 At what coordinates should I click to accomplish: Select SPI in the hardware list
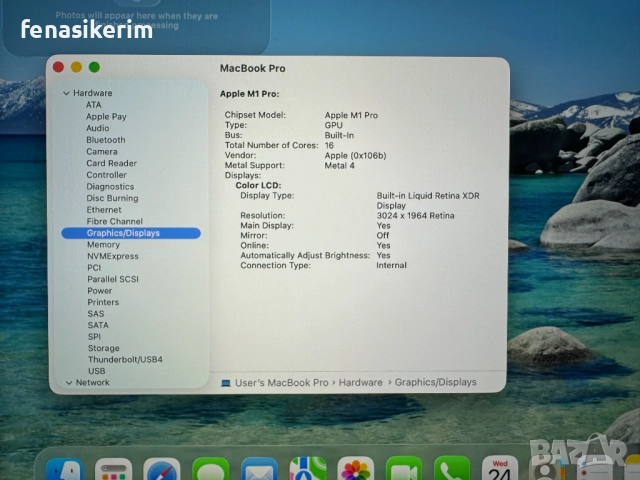[x=94, y=337]
